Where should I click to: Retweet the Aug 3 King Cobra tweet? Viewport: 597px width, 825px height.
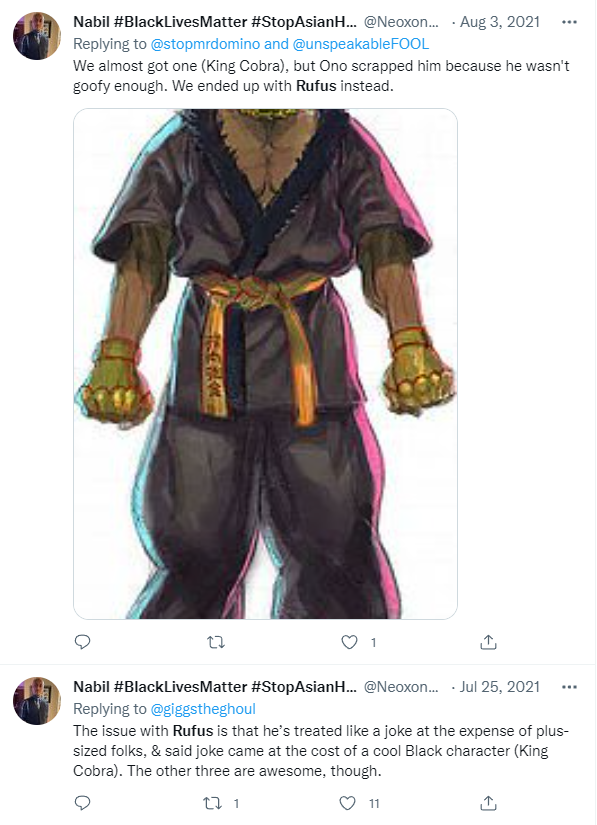(x=216, y=642)
